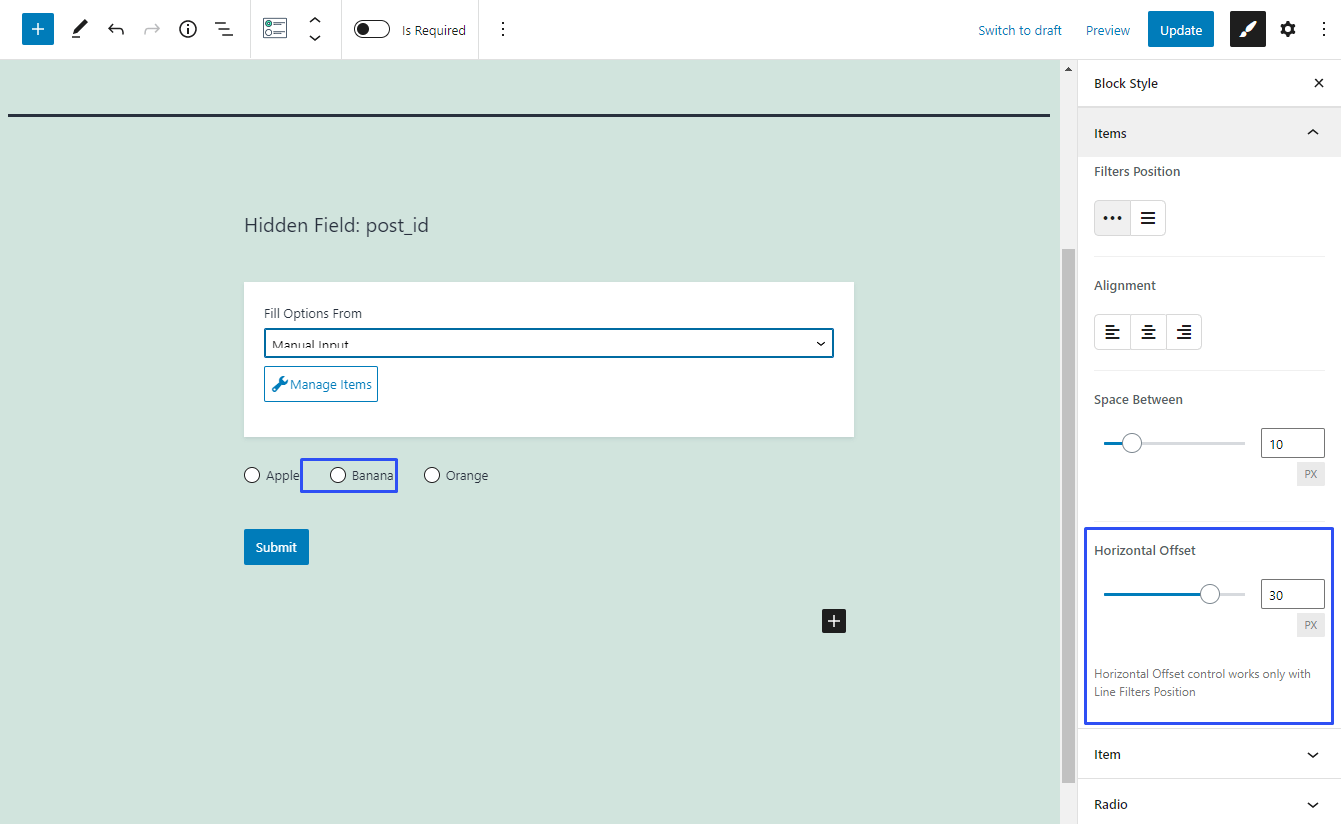Click Switch to draft
The width and height of the screenshot is (1341, 824).
1019,30
